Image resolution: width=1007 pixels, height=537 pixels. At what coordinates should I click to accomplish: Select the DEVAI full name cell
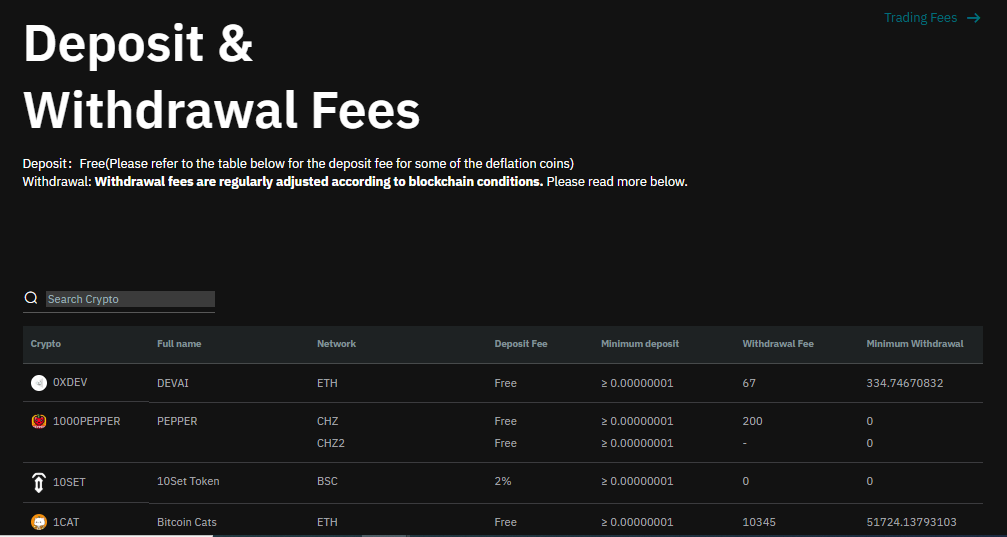coord(173,383)
